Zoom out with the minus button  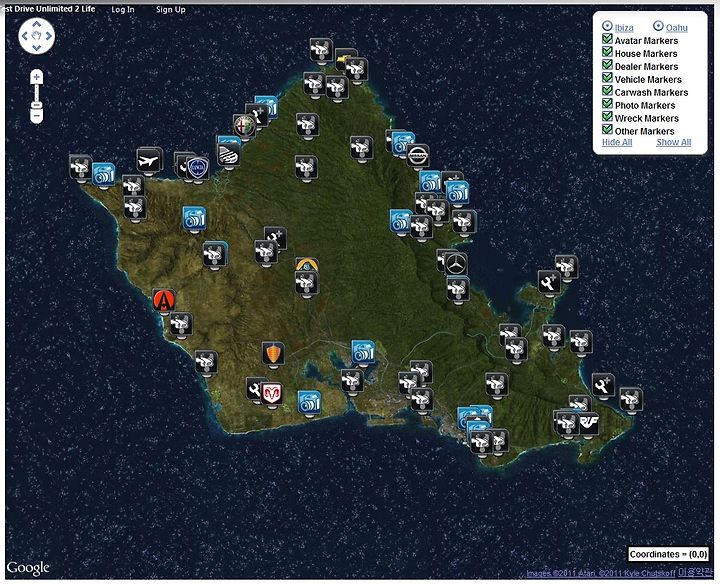click(36, 118)
